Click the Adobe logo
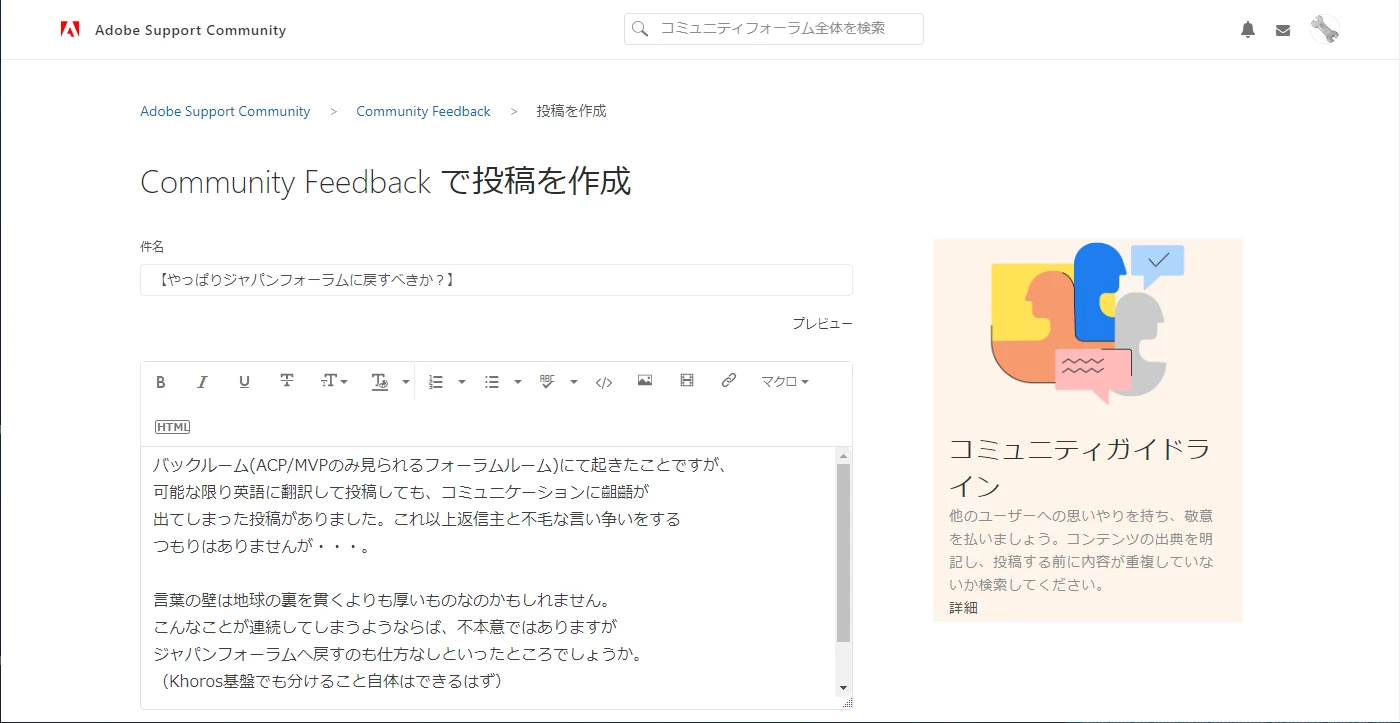The image size is (1400, 723). coord(70,29)
